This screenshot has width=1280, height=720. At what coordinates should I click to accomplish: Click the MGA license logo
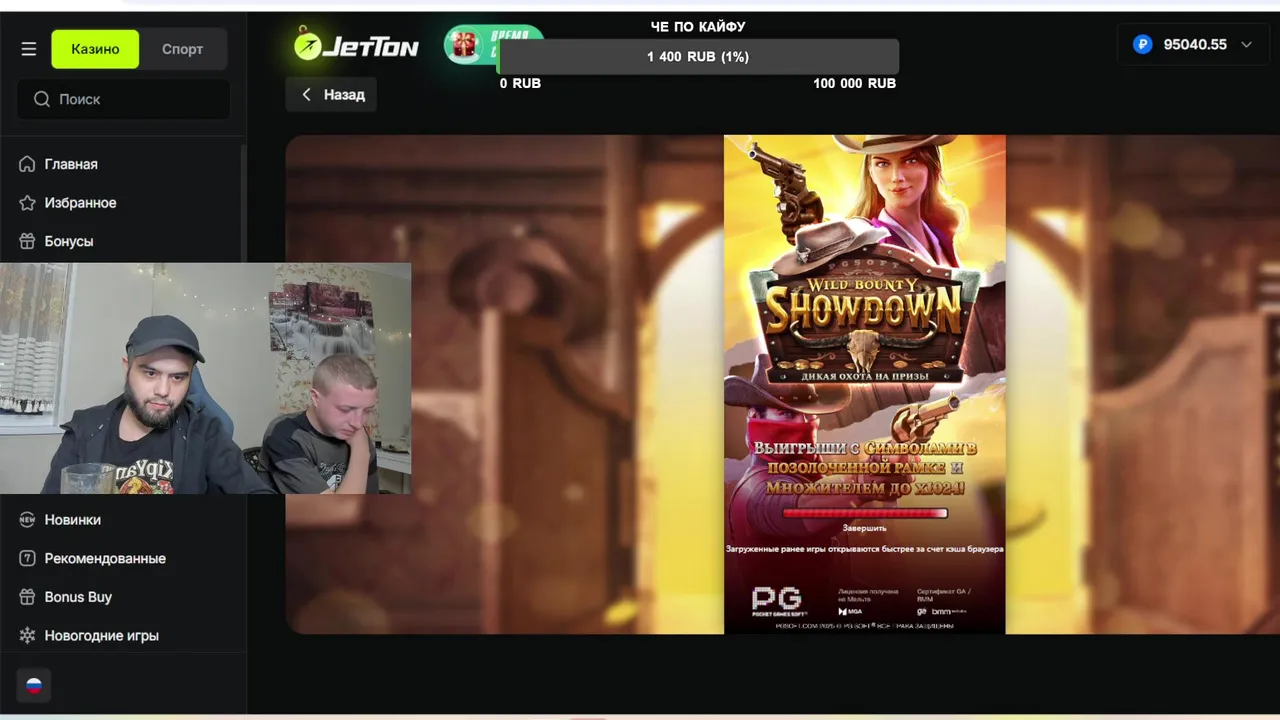point(850,611)
